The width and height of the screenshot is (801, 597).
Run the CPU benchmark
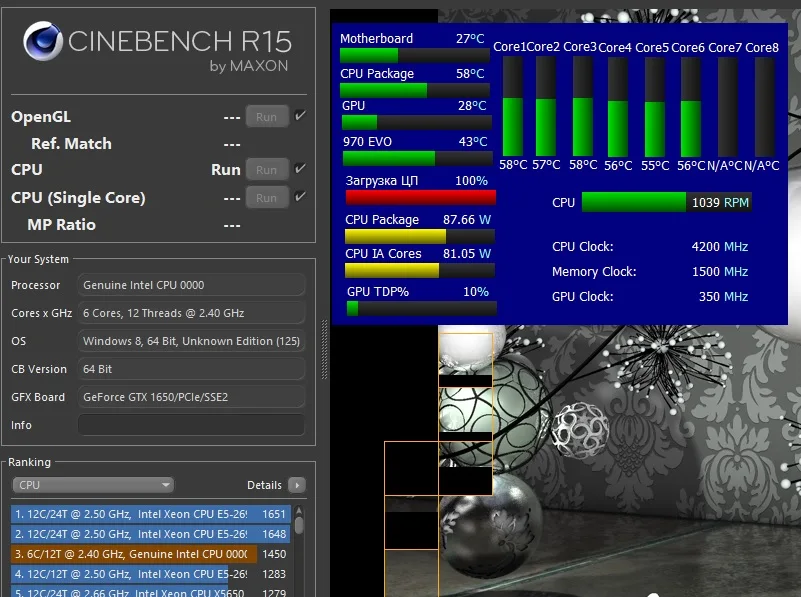pos(267,170)
